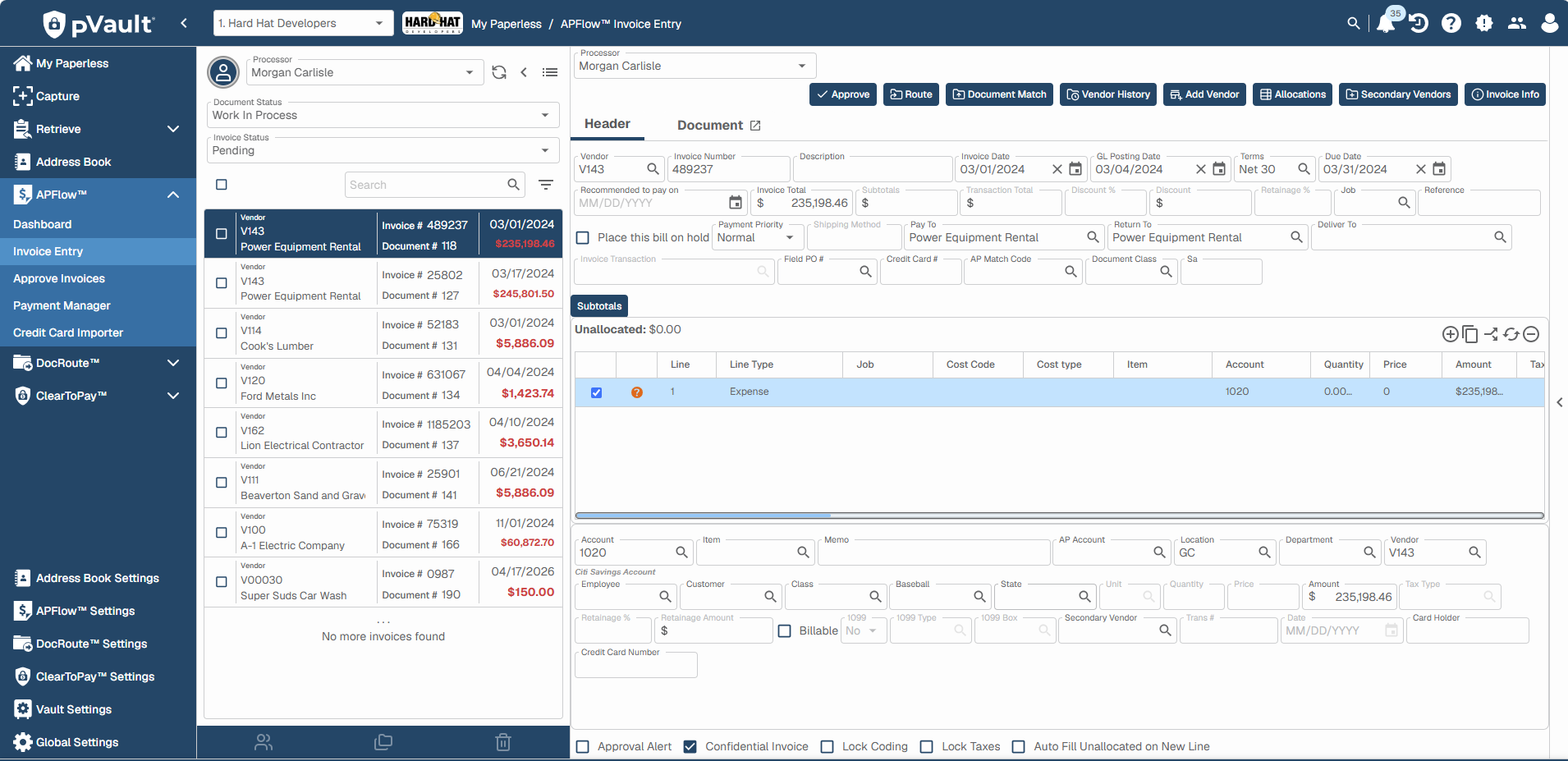The width and height of the screenshot is (1568, 761).
Task: Enable Place this bill on hold
Action: pyautogui.click(x=583, y=237)
